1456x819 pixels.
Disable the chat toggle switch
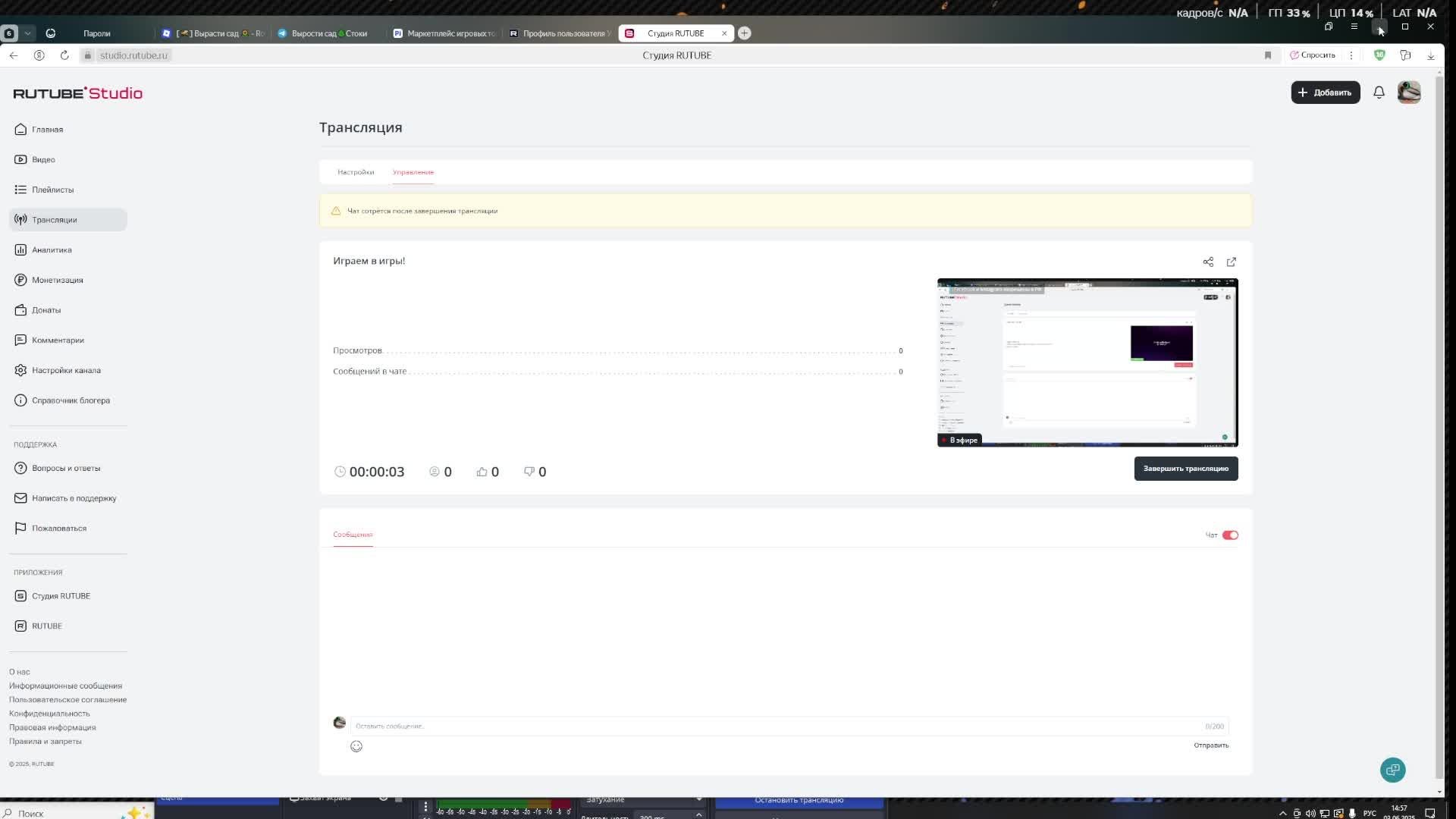point(1230,535)
